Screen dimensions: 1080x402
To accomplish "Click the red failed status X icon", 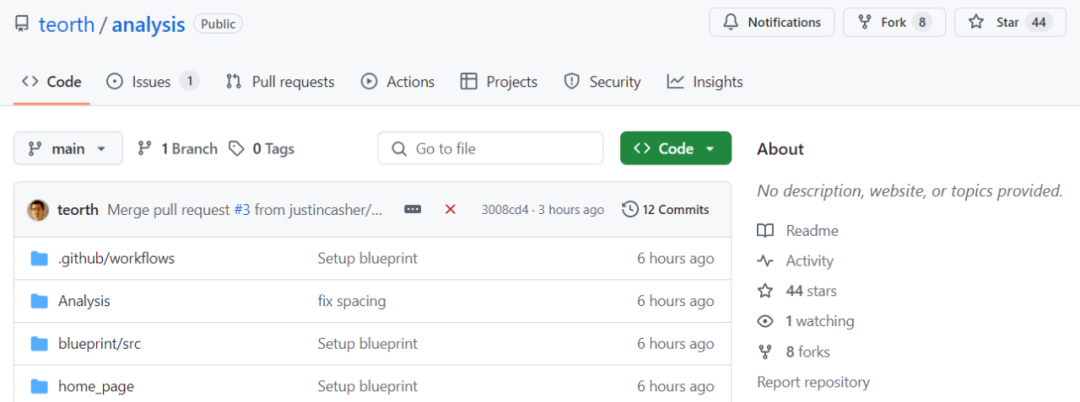I will pyautogui.click(x=450, y=209).
